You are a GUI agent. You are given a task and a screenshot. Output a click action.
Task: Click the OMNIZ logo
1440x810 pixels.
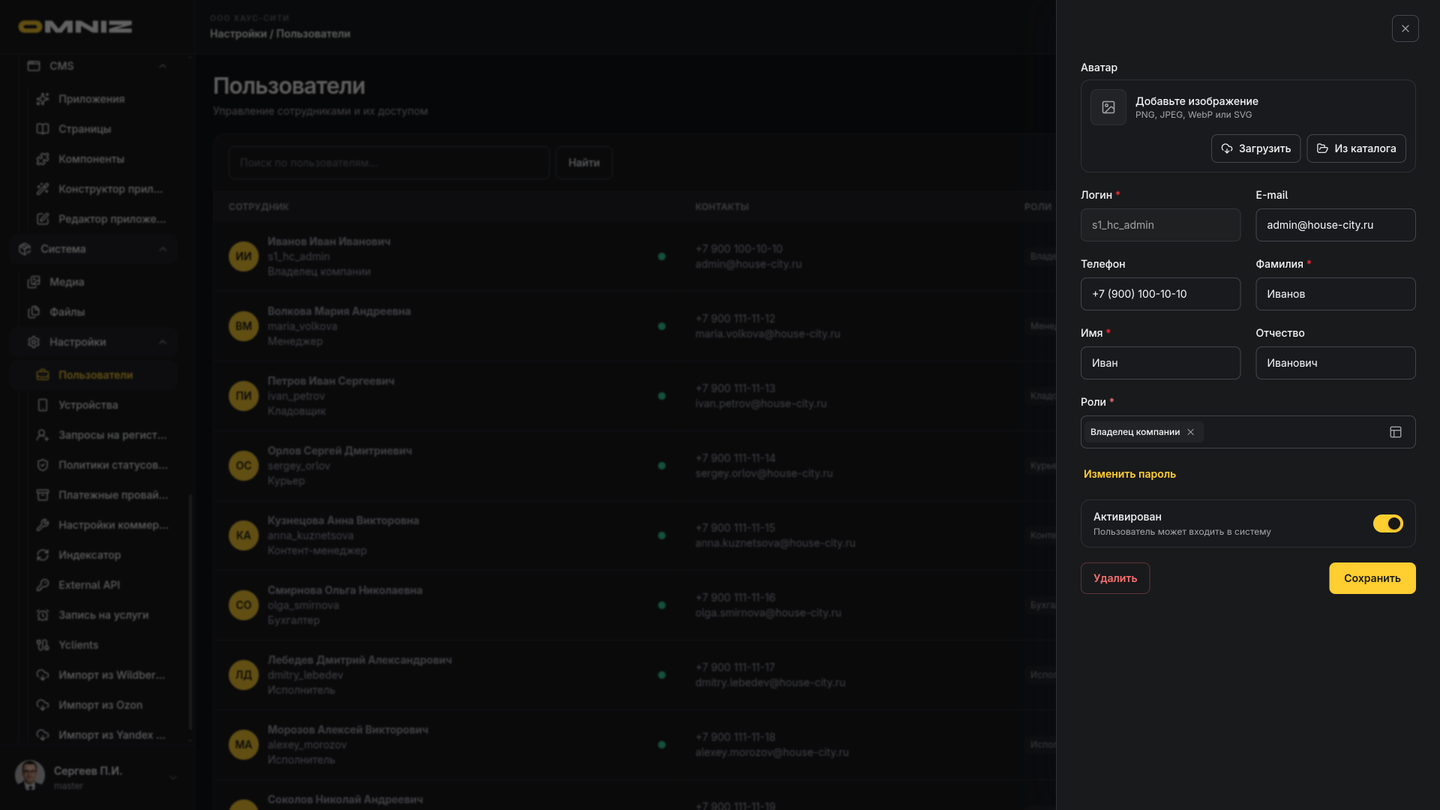[75, 27]
